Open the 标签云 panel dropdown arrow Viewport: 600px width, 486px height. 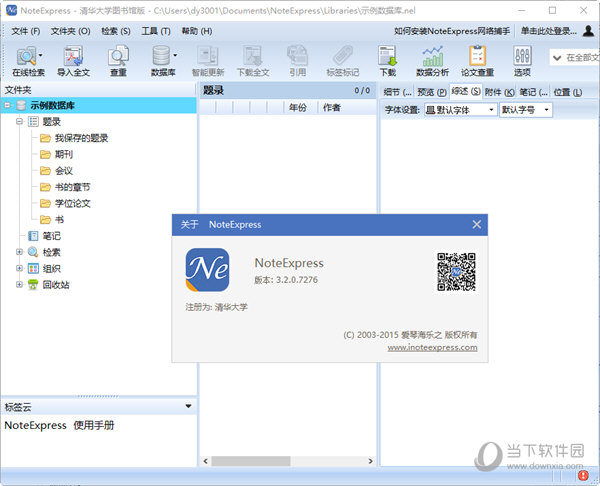(x=188, y=406)
